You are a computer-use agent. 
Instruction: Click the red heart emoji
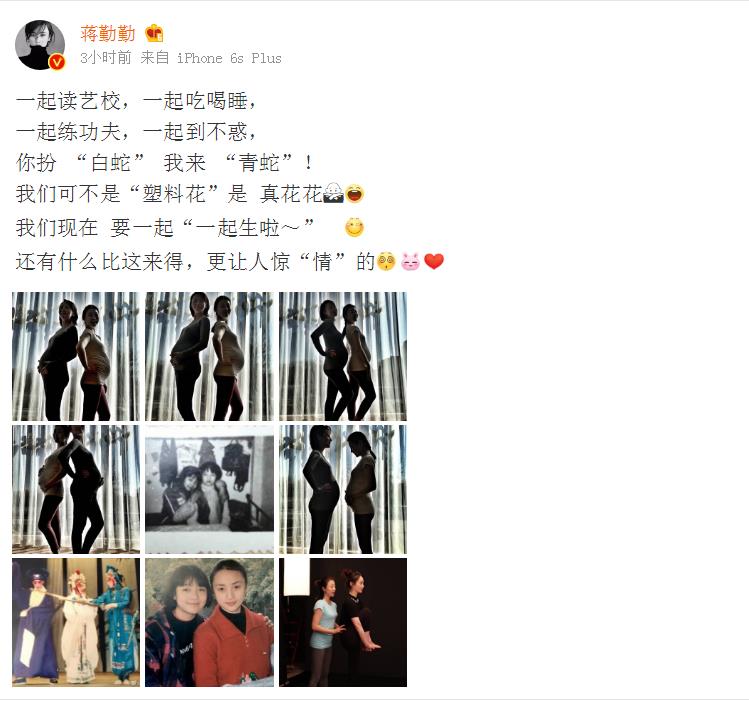[x=434, y=261]
